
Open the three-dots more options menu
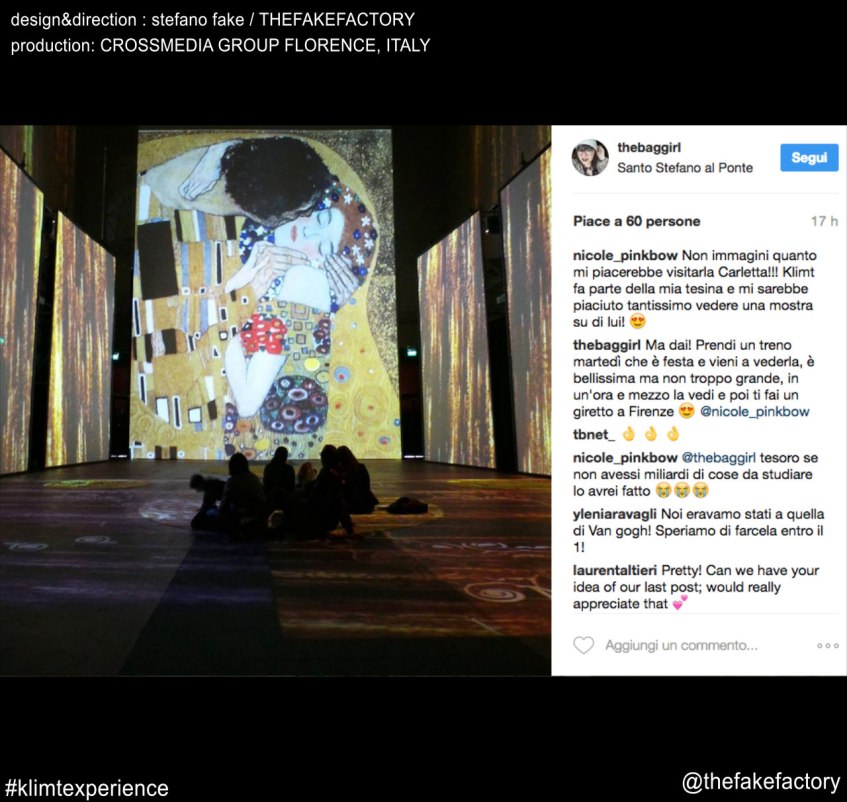(x=828, y=645)
